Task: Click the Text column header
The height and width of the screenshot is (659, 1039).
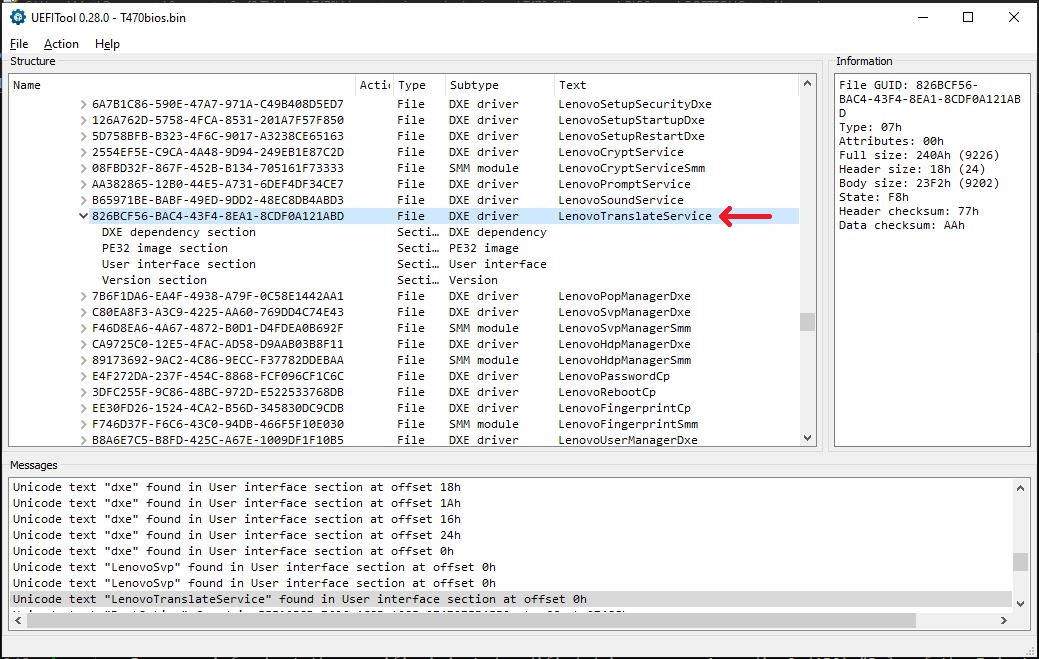Action: (676, 85)
